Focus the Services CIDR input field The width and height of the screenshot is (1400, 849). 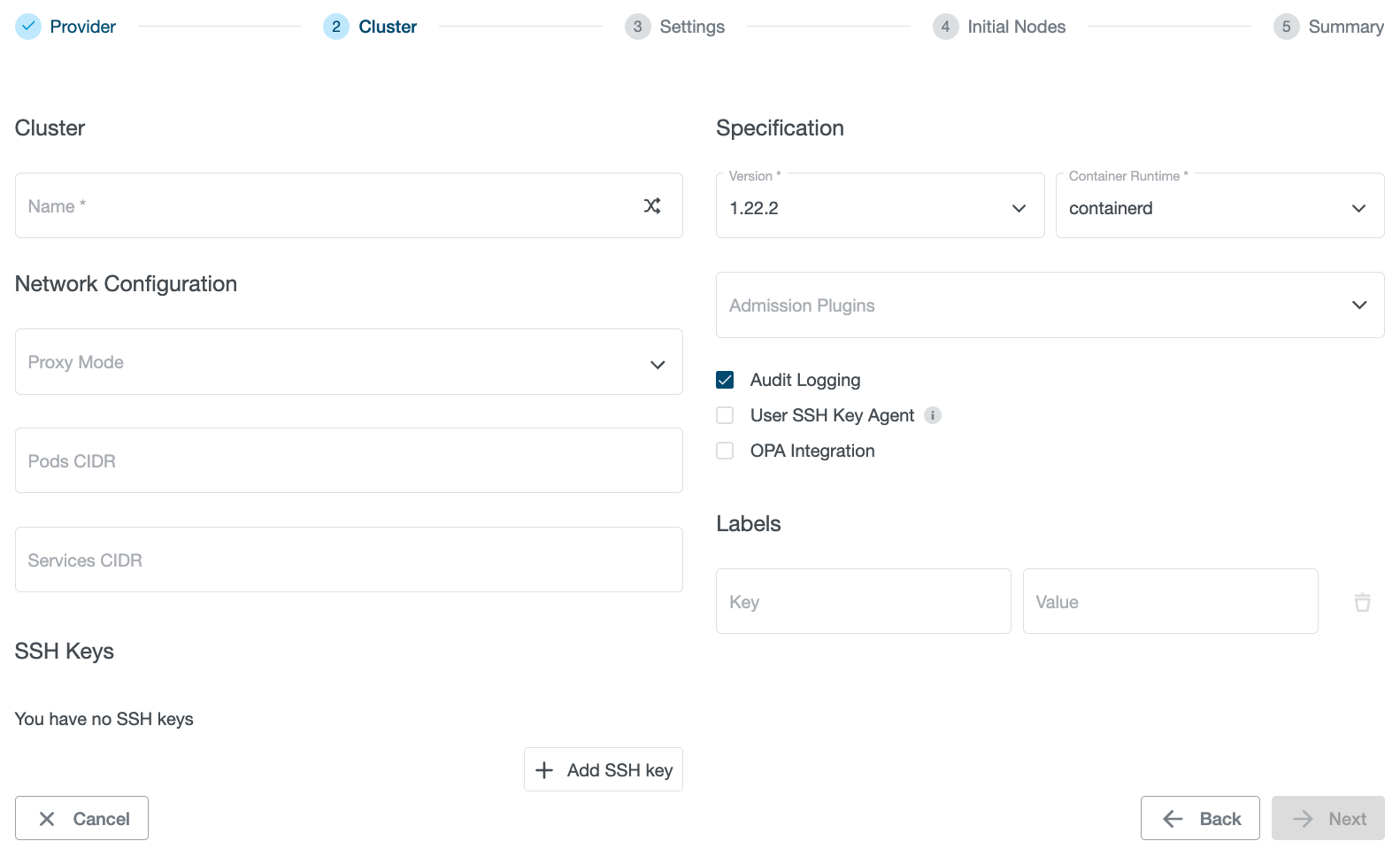click(x=349, y=560)
